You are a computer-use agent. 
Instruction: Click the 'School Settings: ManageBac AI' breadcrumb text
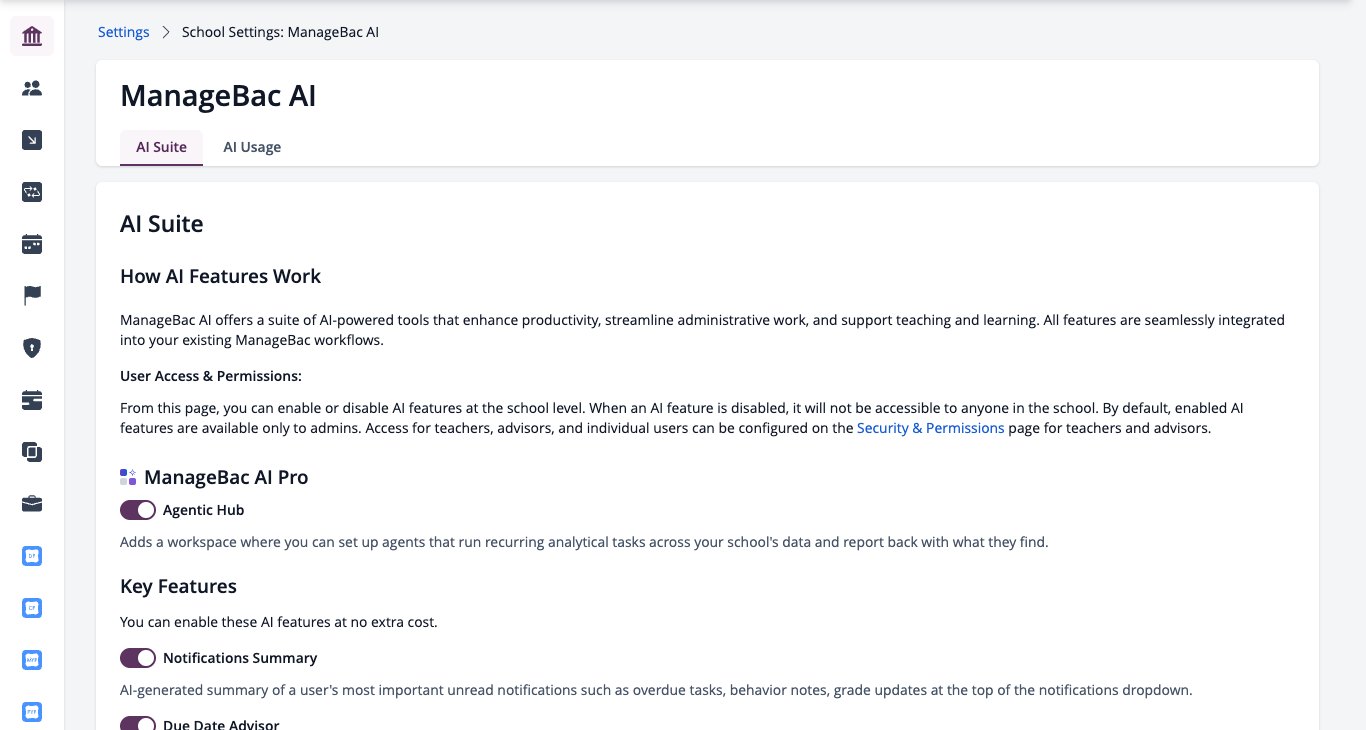[x=280, y=32]
